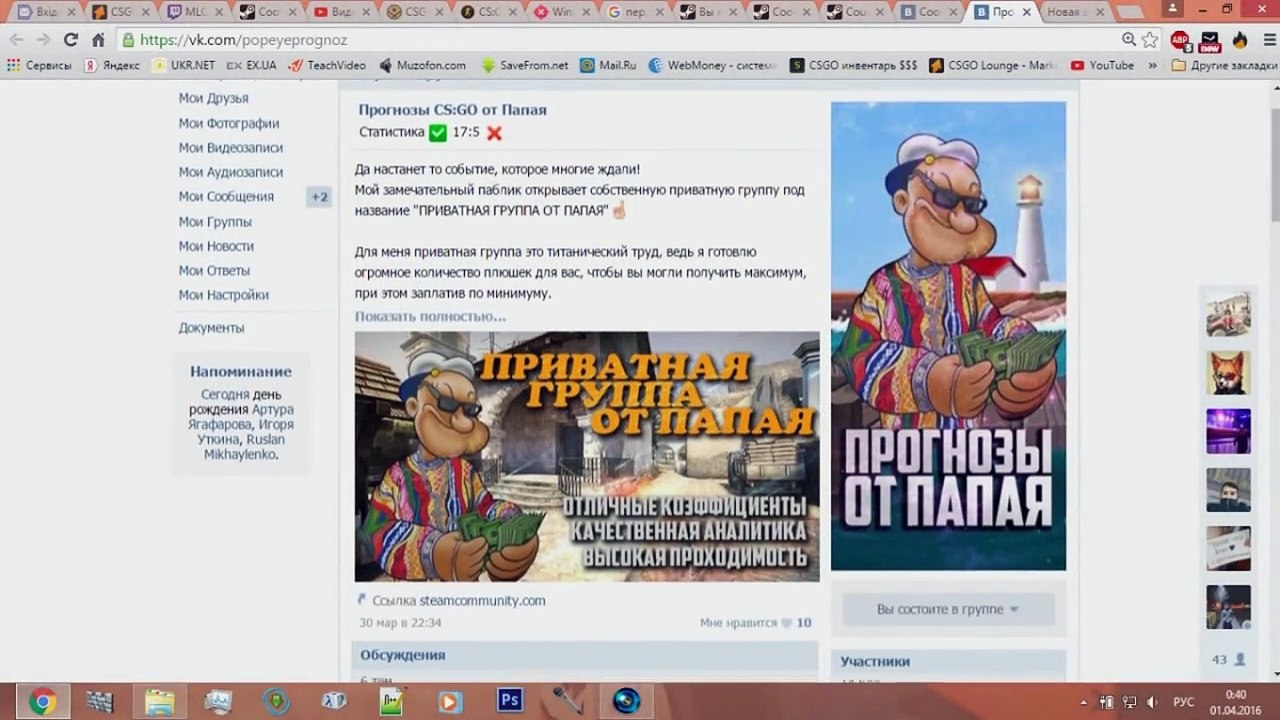Open Мои Фотографии in the sidebar

pyautogui.click(x=229, y=123)
